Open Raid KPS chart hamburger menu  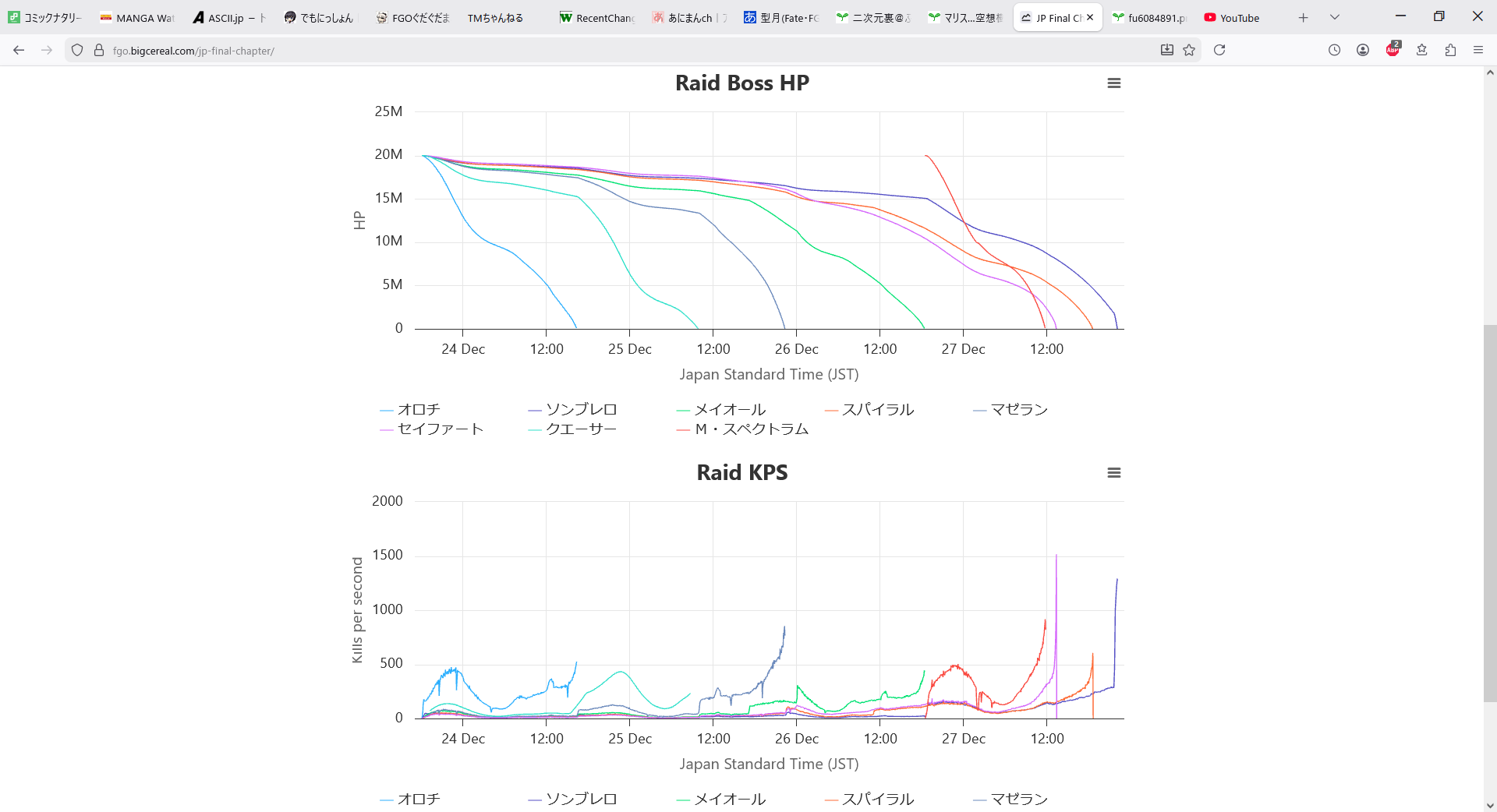coord(1113,473)
